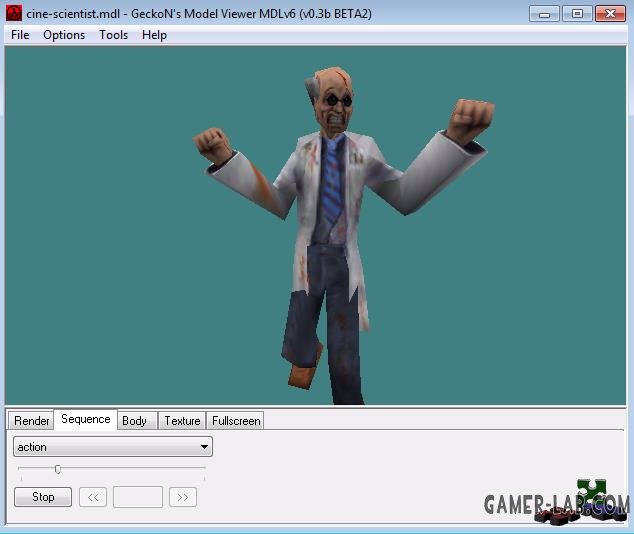
Task: Switch to the Fullscreen tab
Action: (x=235, y=421)
